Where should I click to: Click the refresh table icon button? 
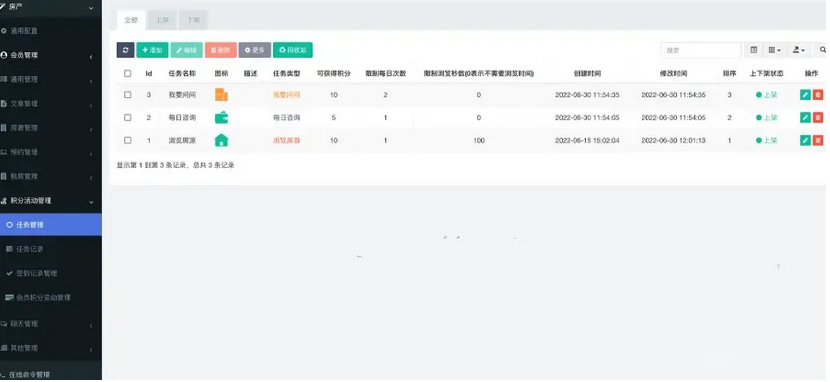click(125, 50)
